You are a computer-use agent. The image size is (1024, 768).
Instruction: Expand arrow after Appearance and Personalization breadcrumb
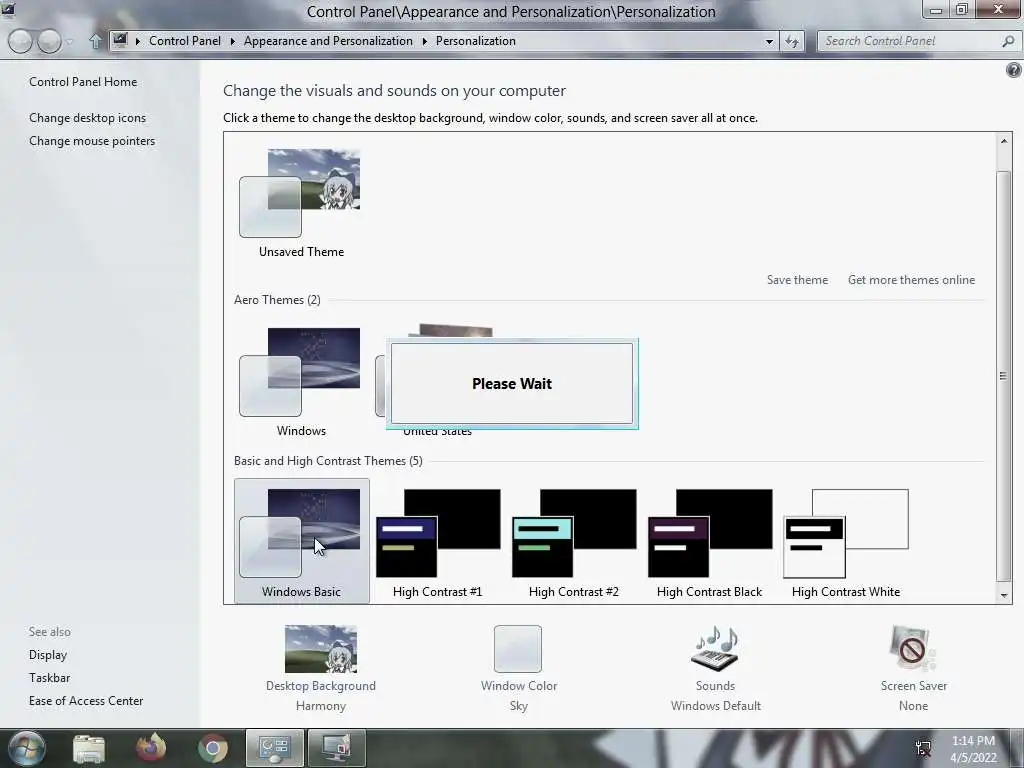(424, 41)
